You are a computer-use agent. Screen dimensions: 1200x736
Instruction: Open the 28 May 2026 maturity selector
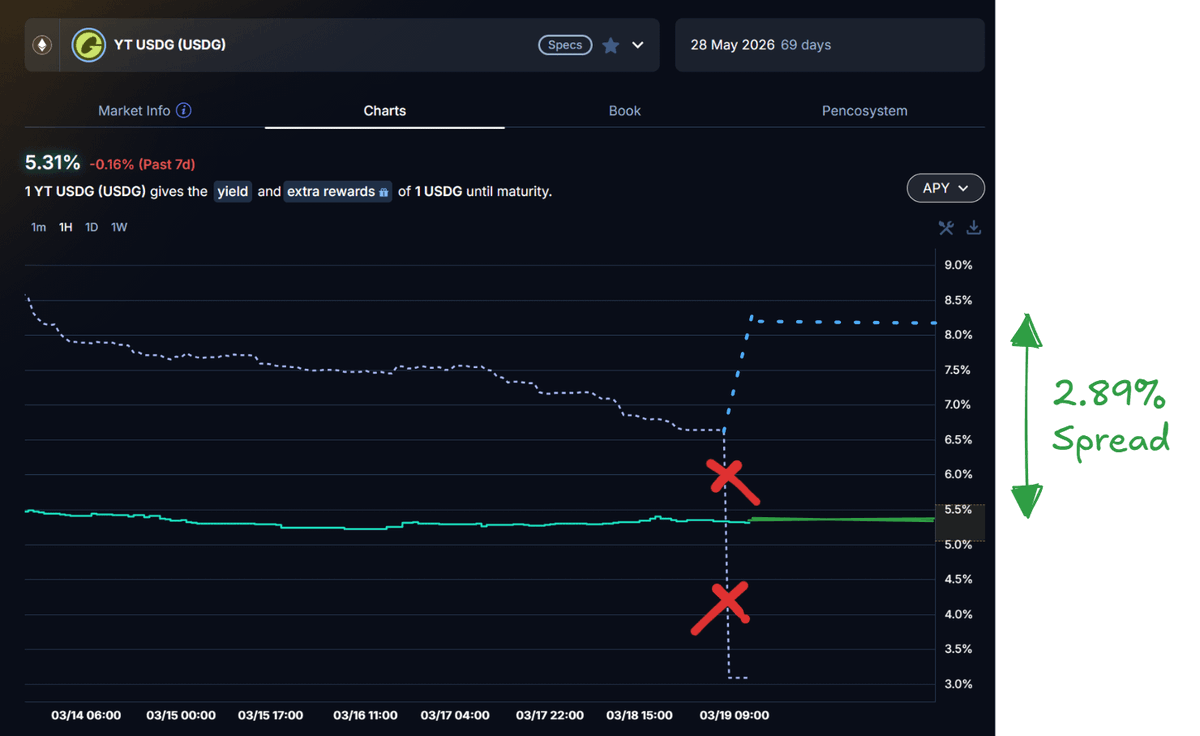(830, 45)
